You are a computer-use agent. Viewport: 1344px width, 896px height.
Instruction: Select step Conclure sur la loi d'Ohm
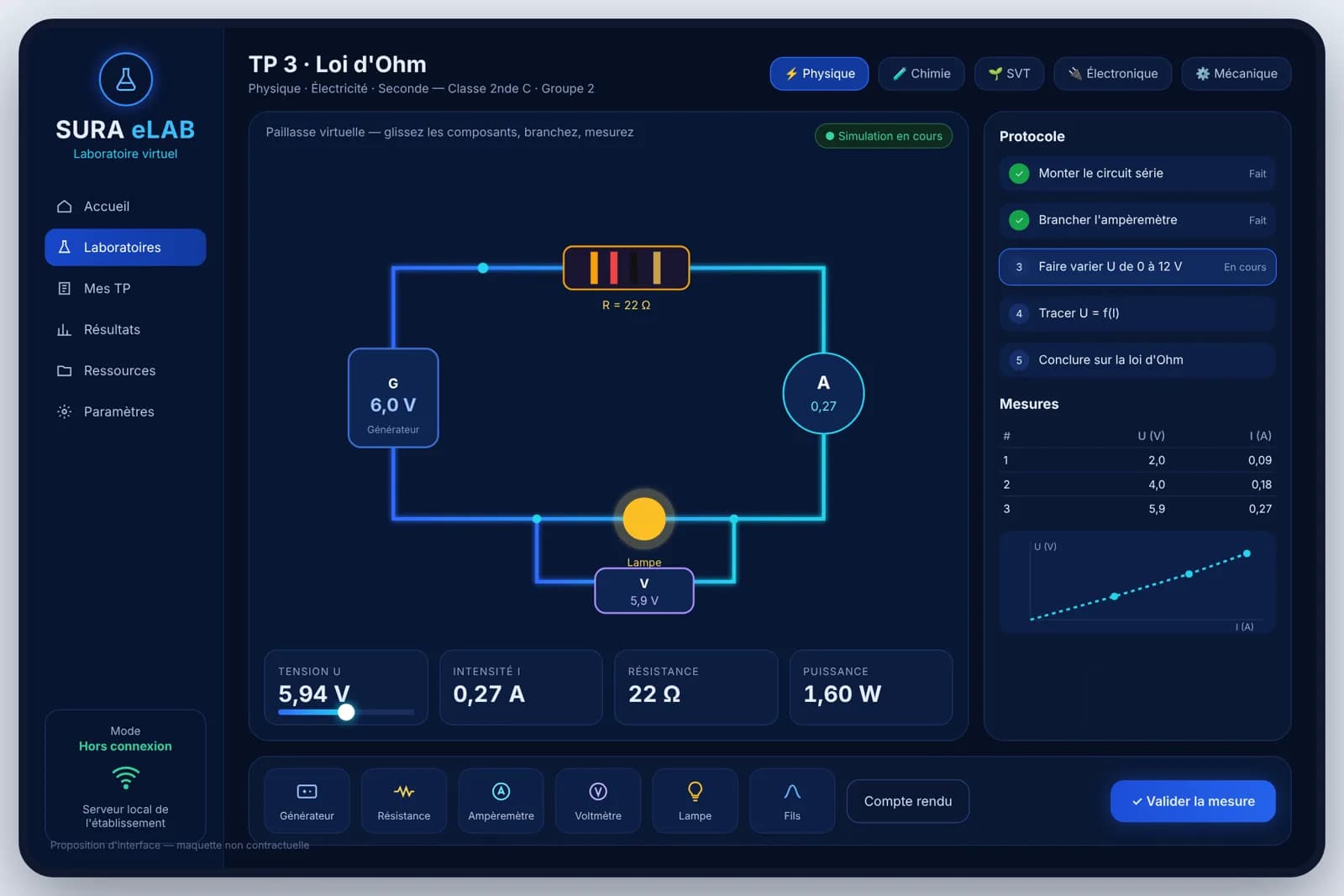(x=1137, y=360)
